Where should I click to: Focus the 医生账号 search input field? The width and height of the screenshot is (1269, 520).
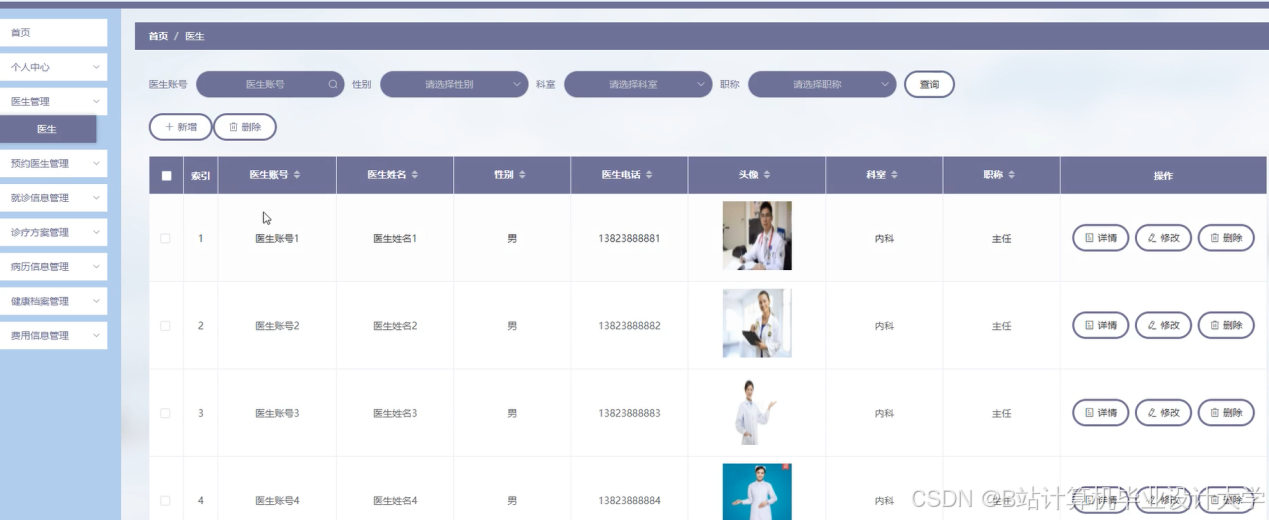[x=270, y=85]
